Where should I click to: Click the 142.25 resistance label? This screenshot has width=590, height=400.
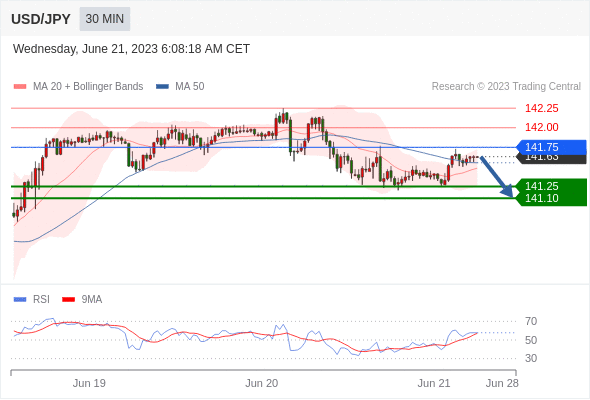542,108
